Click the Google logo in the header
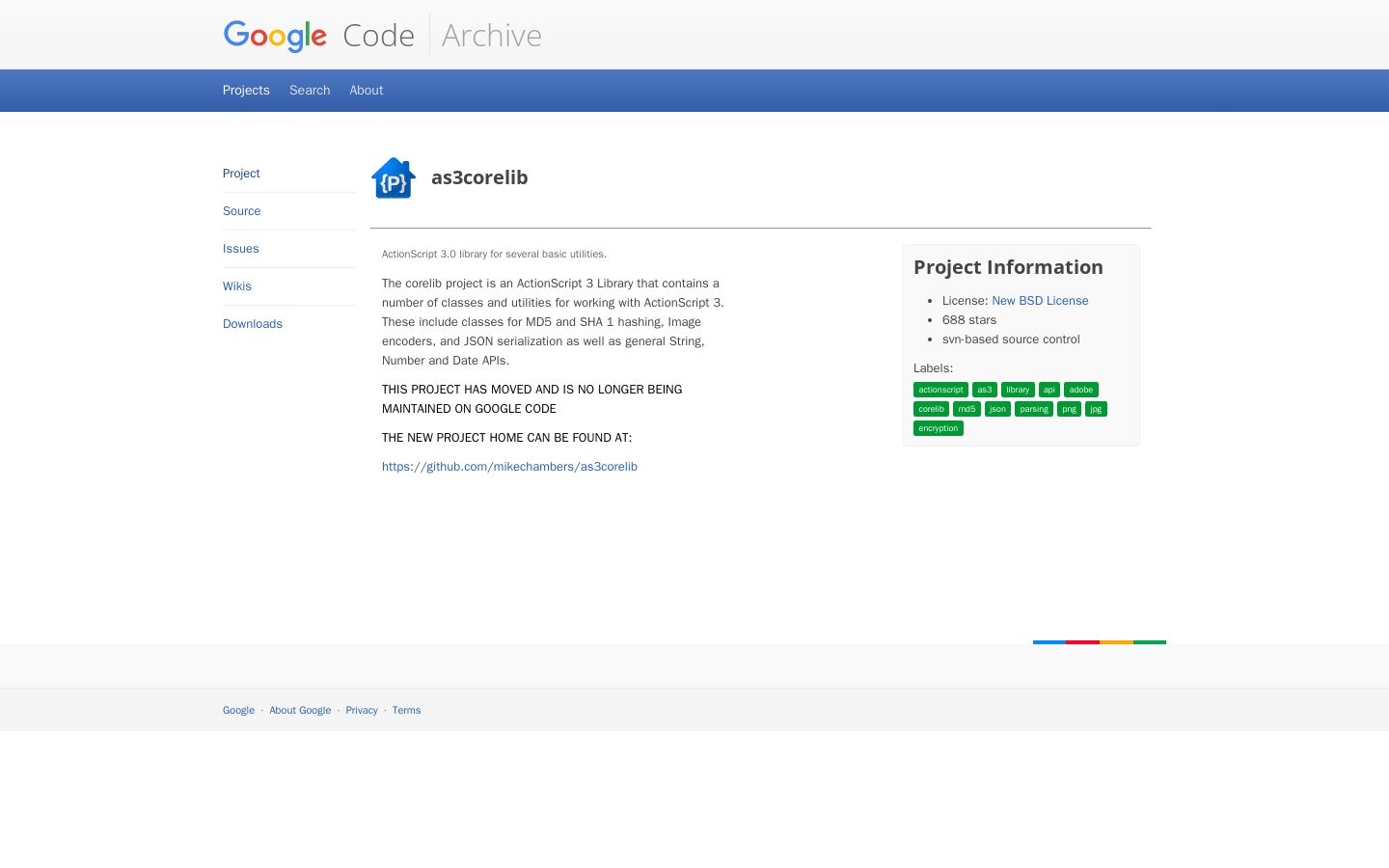The image size is (1389, 868). (x=275, y=36)
